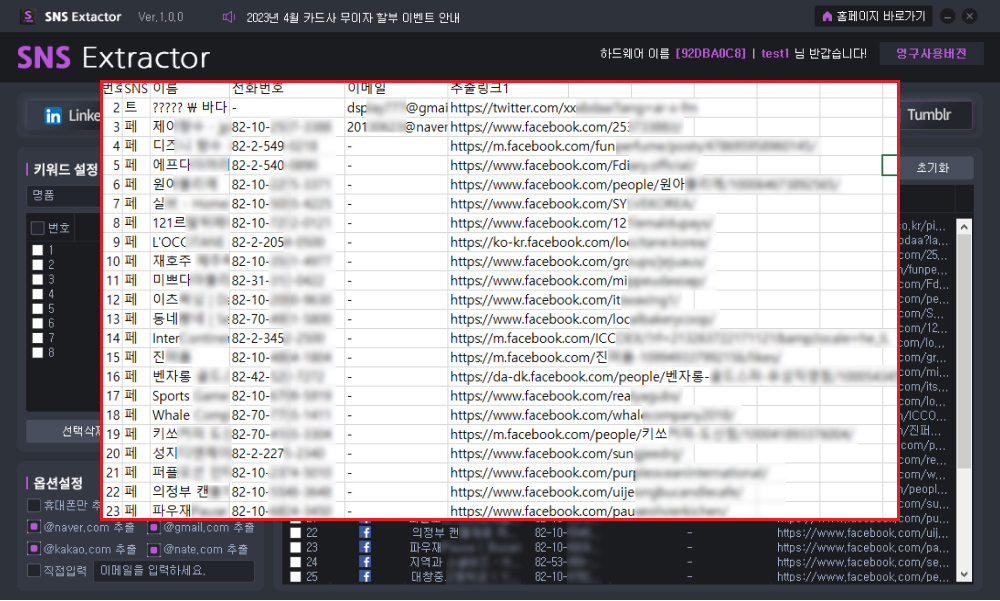
Task: Enable the 휴대폰만 추출 option checkbox
Action: (x=34, y=505)
